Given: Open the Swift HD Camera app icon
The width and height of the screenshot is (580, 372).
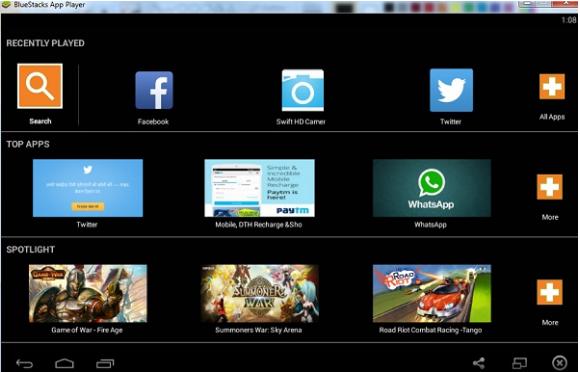Looking at the screenshot, I should coord(303,90).
